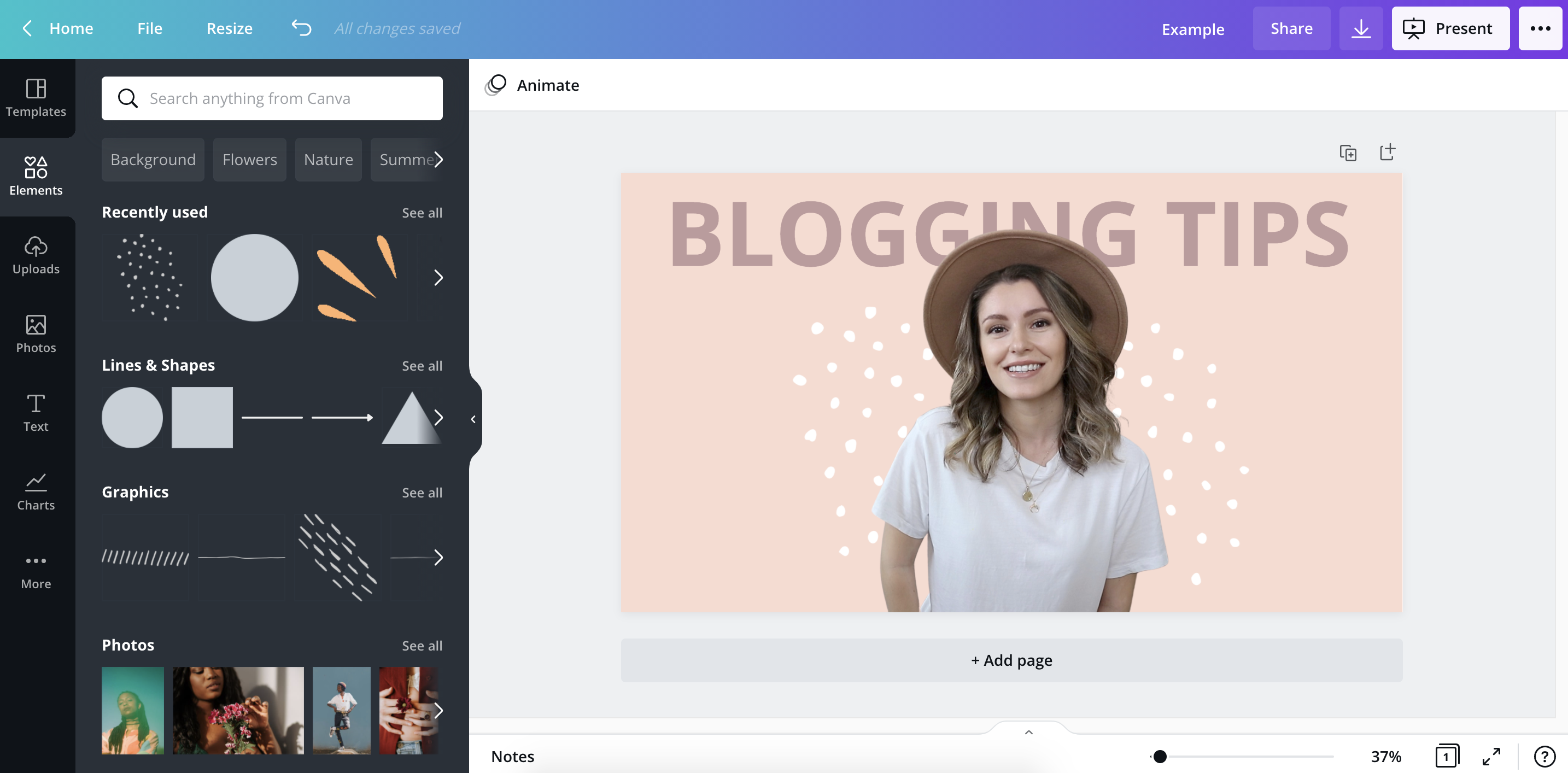Add a new page with the plus page icon
Screen dimensions: 1568x773
click(1387, 152)
